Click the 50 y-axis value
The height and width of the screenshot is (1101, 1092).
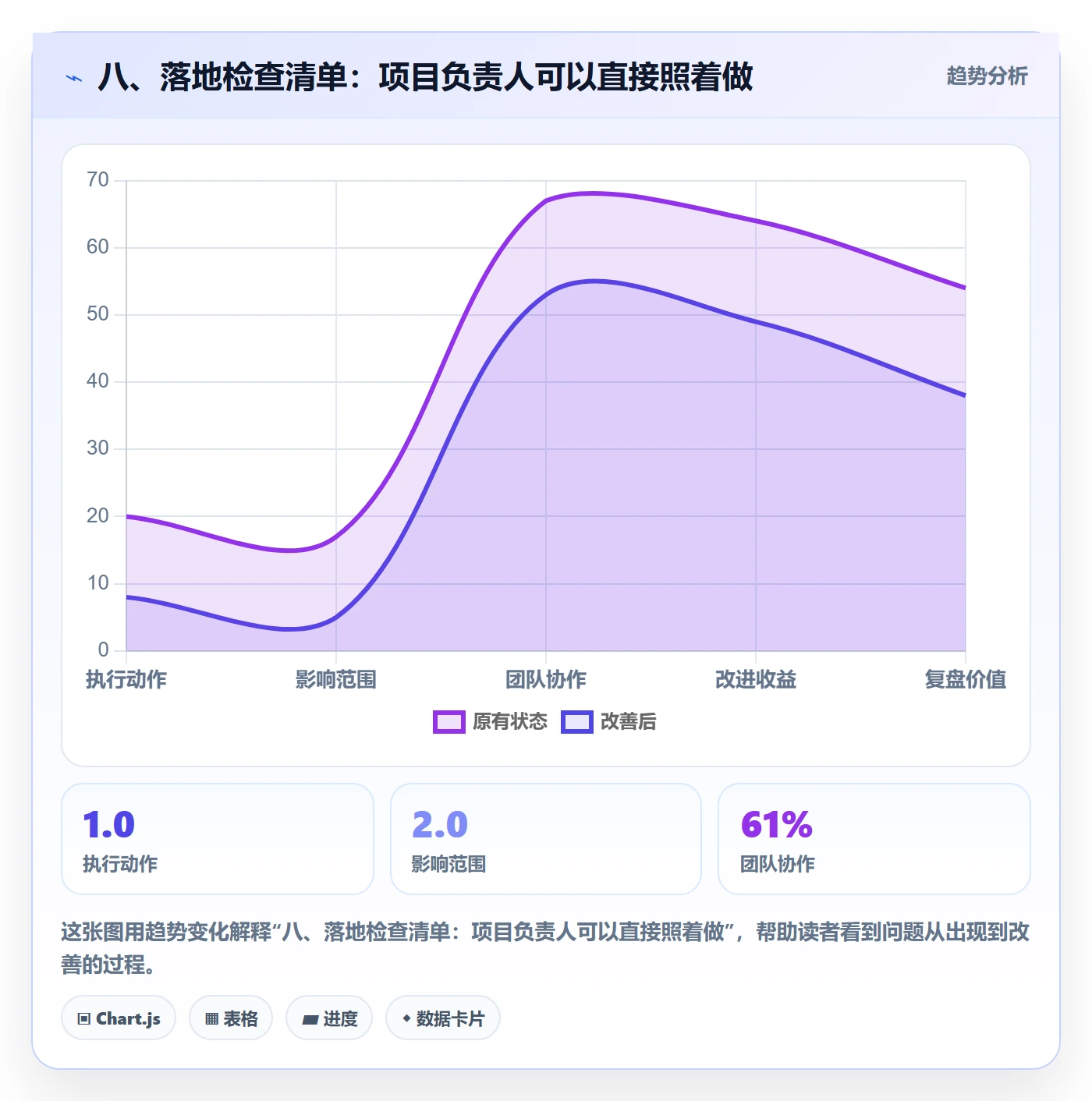tap(98, 314)
